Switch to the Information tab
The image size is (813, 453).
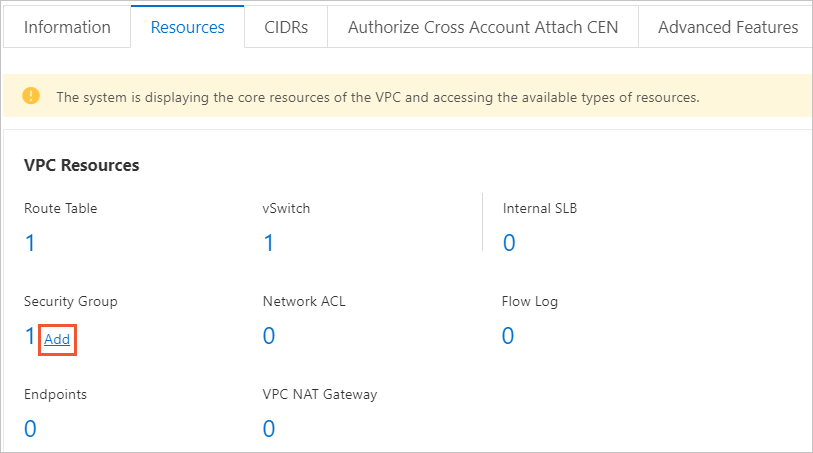pyautogui.click(x=67, y=27)
